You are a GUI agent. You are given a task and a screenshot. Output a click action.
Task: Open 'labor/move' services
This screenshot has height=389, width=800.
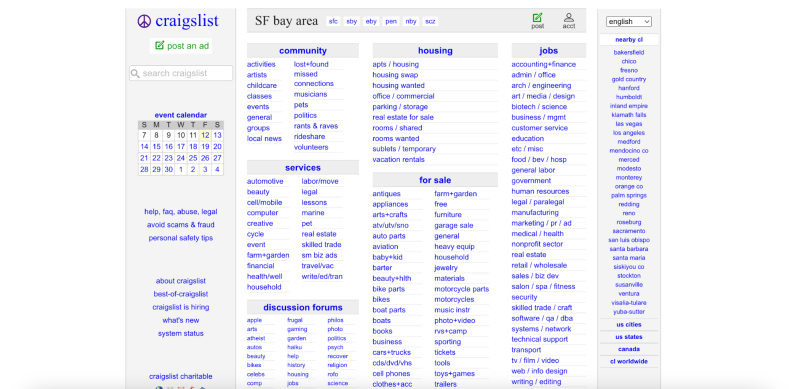pyautogui.click(x=320, y=182)
